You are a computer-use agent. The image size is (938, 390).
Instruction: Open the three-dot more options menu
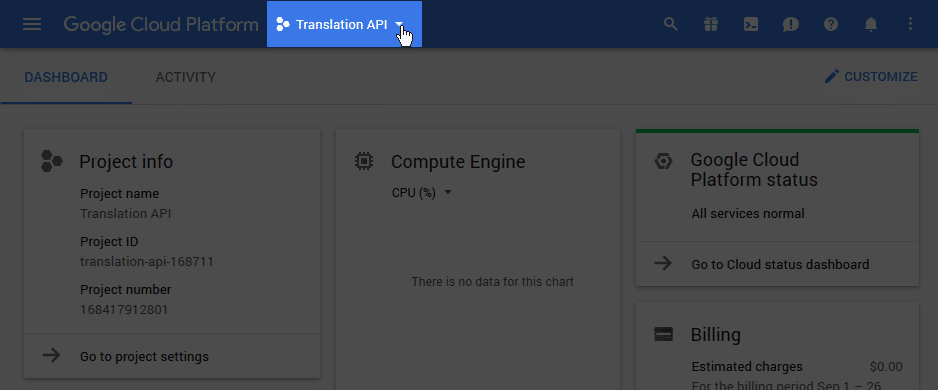910,24
